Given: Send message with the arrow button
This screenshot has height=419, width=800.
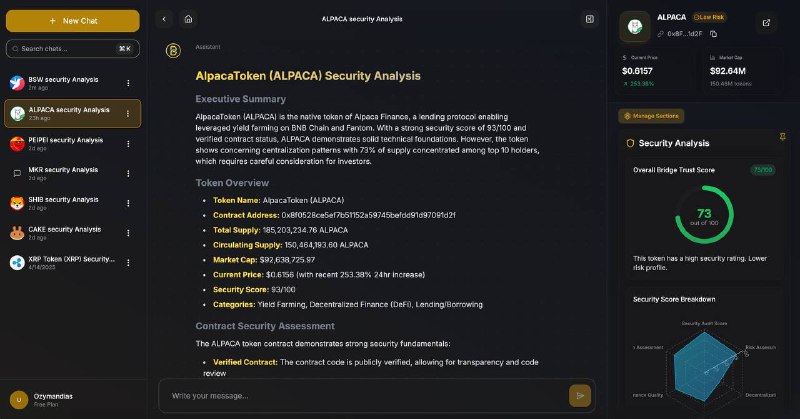Looking at the screenshot, I should tap(580, 396).
